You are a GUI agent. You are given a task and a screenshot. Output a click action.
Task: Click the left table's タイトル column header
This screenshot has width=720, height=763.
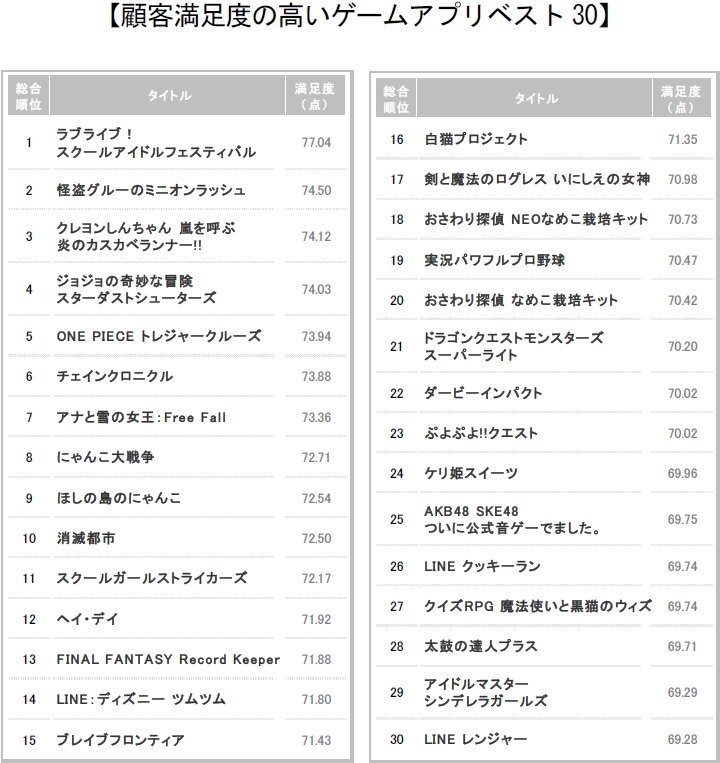pos(169,96)
